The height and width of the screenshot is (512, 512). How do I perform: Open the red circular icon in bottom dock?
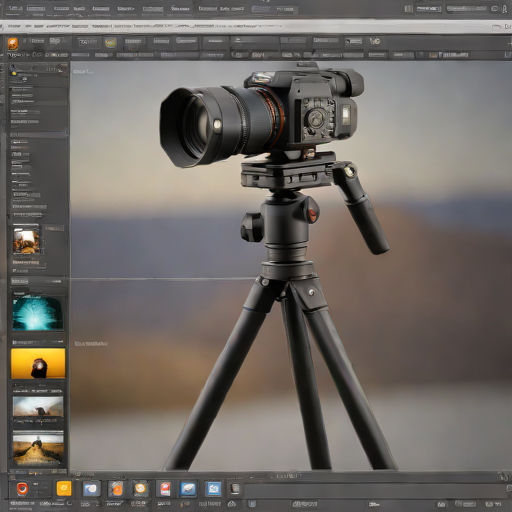(22, 489)
